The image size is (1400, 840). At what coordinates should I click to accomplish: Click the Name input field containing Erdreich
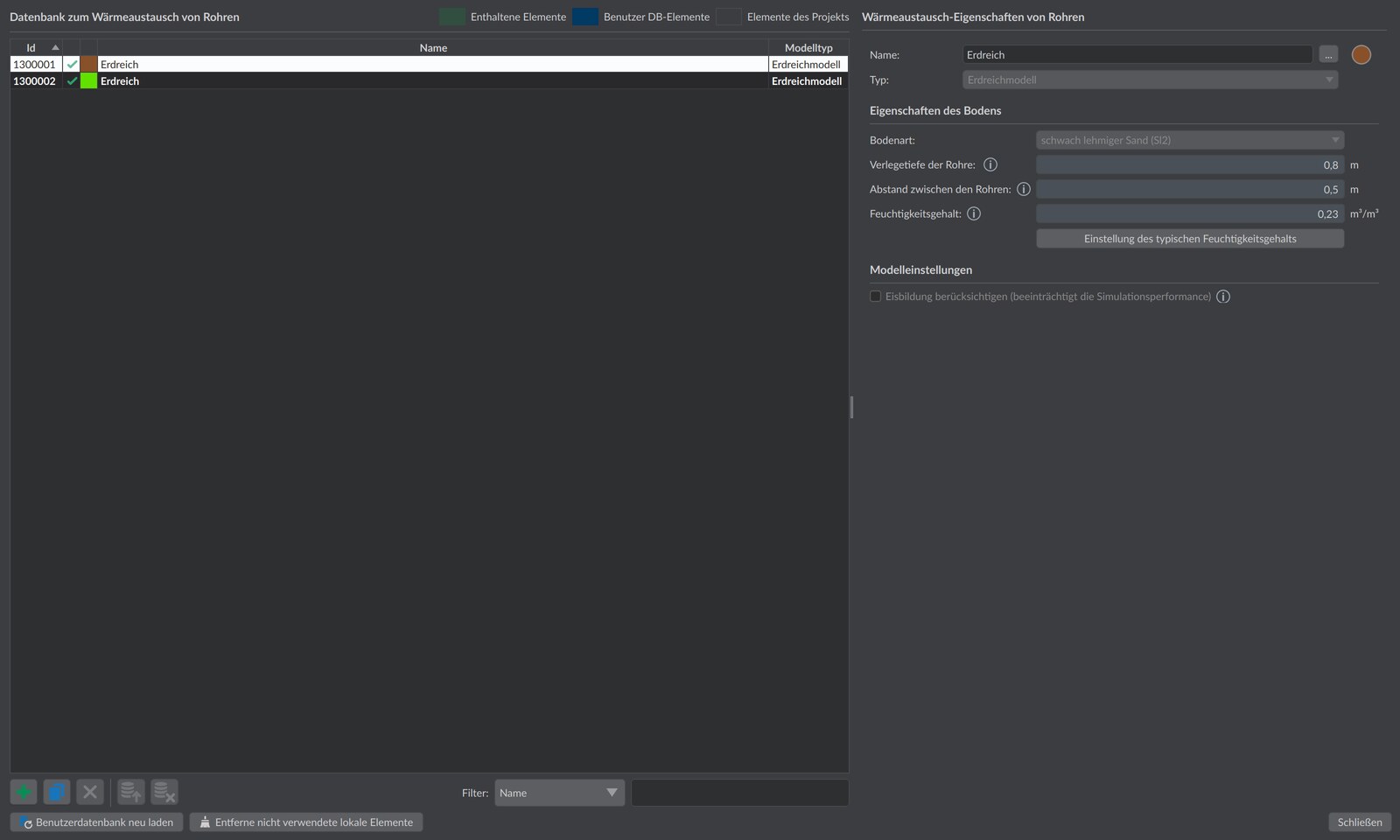pyautogui.click(x=1137, y=54)
